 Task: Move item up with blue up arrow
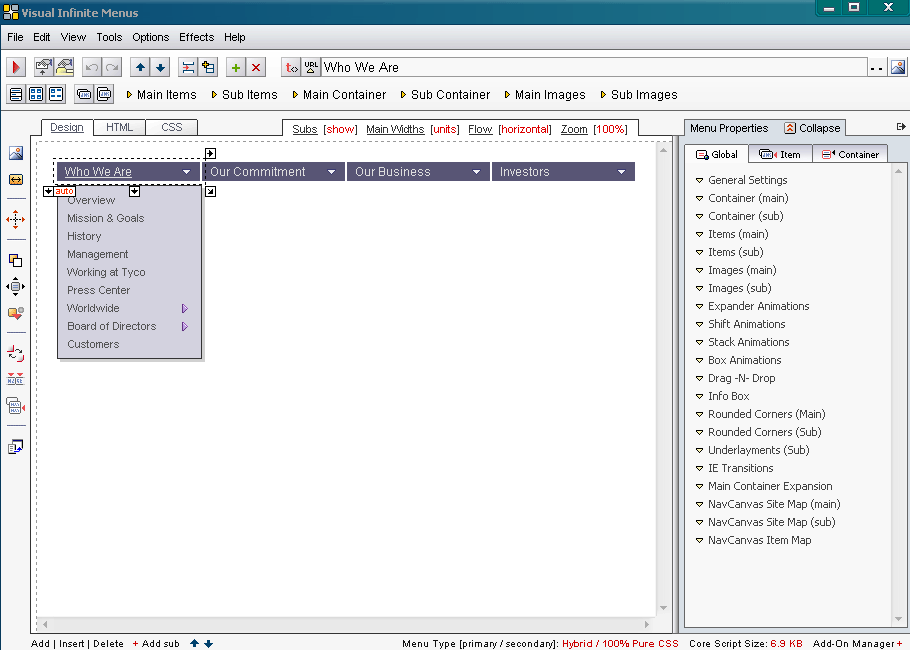(x=140, y=67)
